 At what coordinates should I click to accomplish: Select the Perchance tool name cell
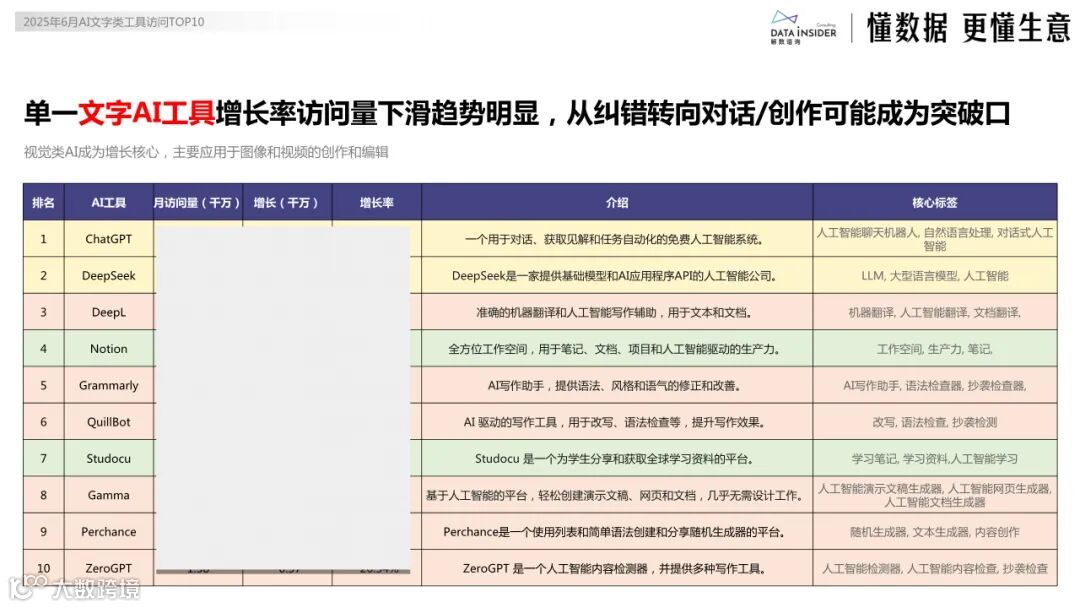(x=109, y=531)
